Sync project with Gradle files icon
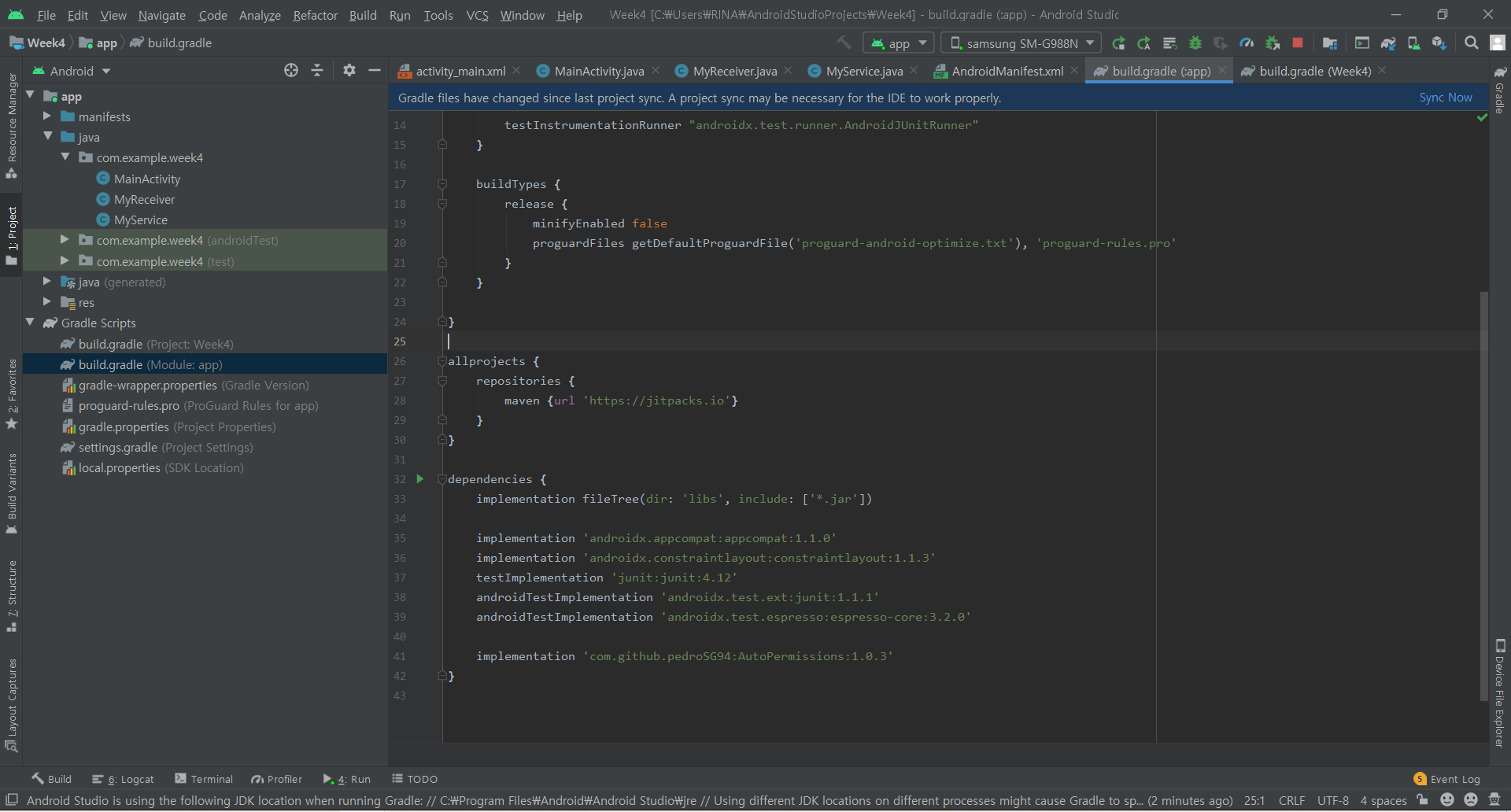Viewport: 1511px width, 812px height. pos(1388,43)
